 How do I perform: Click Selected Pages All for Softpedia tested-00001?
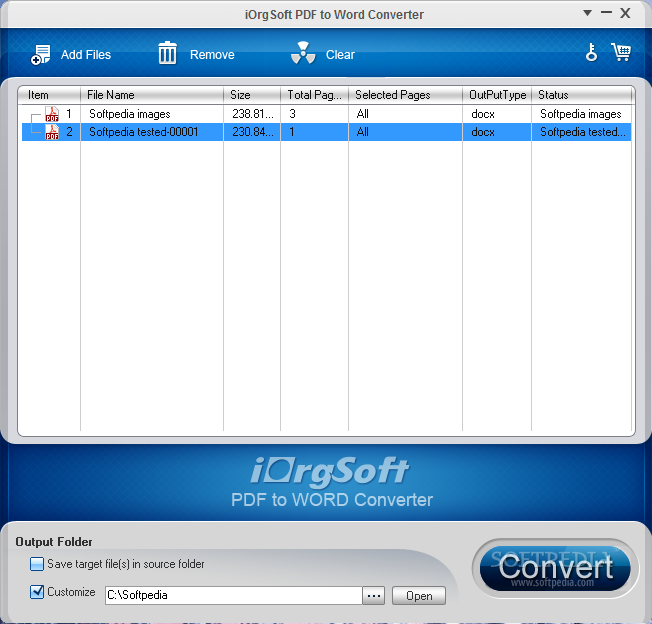[x=363, y=132]
